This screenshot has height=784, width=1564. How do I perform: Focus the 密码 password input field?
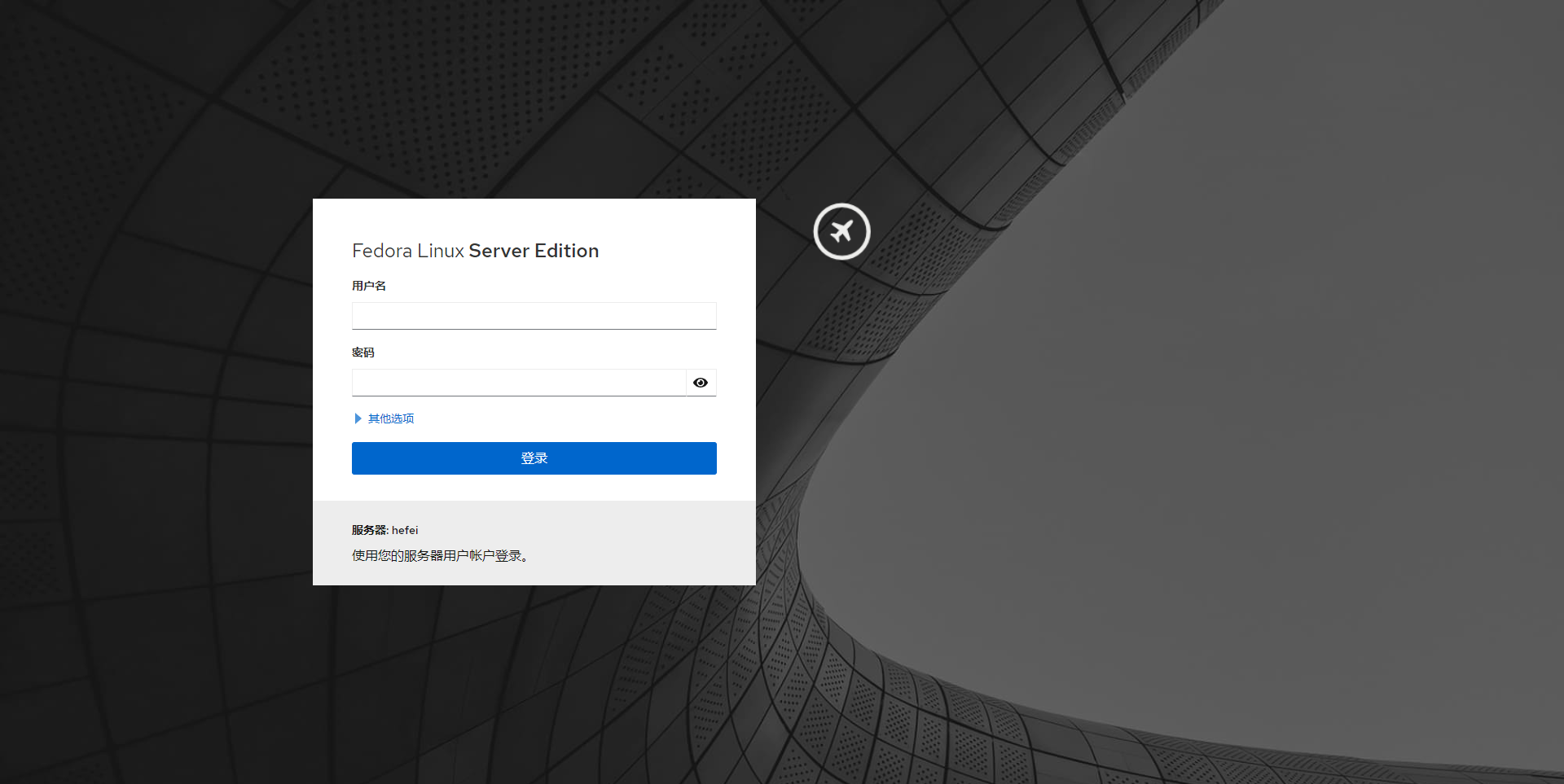518,383
